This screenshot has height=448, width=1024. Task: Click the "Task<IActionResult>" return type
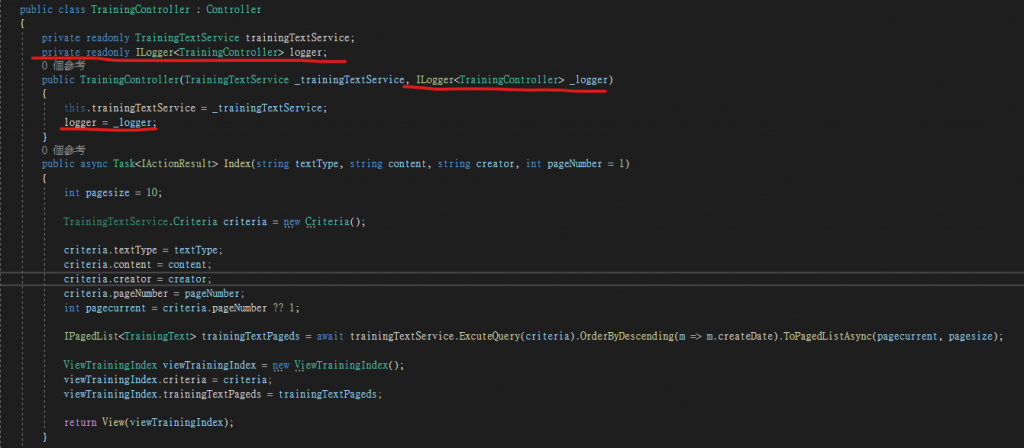pyautogui.click(x=167, y=164)
